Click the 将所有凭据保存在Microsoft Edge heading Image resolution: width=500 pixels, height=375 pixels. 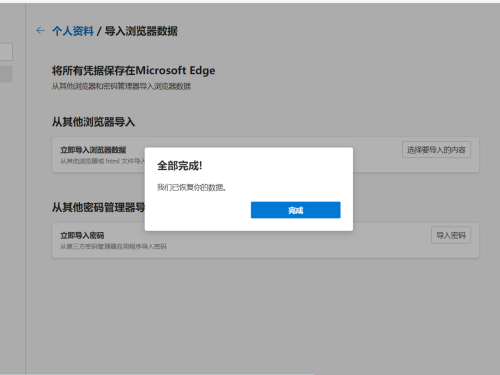click(x=133, y=70)
